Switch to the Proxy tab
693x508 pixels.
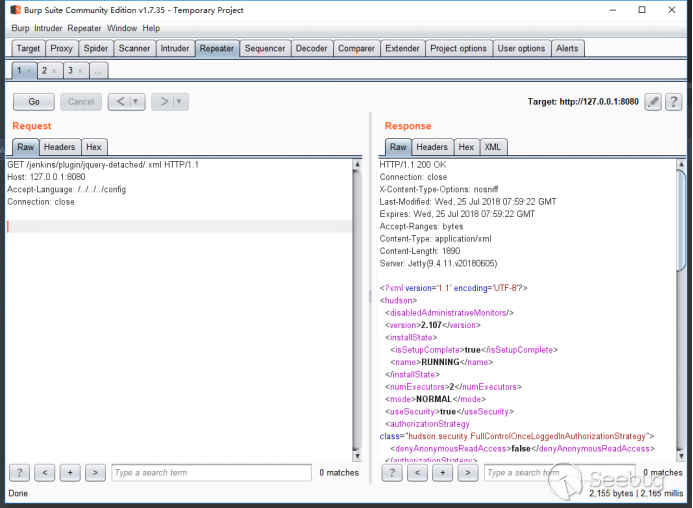click(61, 49)
